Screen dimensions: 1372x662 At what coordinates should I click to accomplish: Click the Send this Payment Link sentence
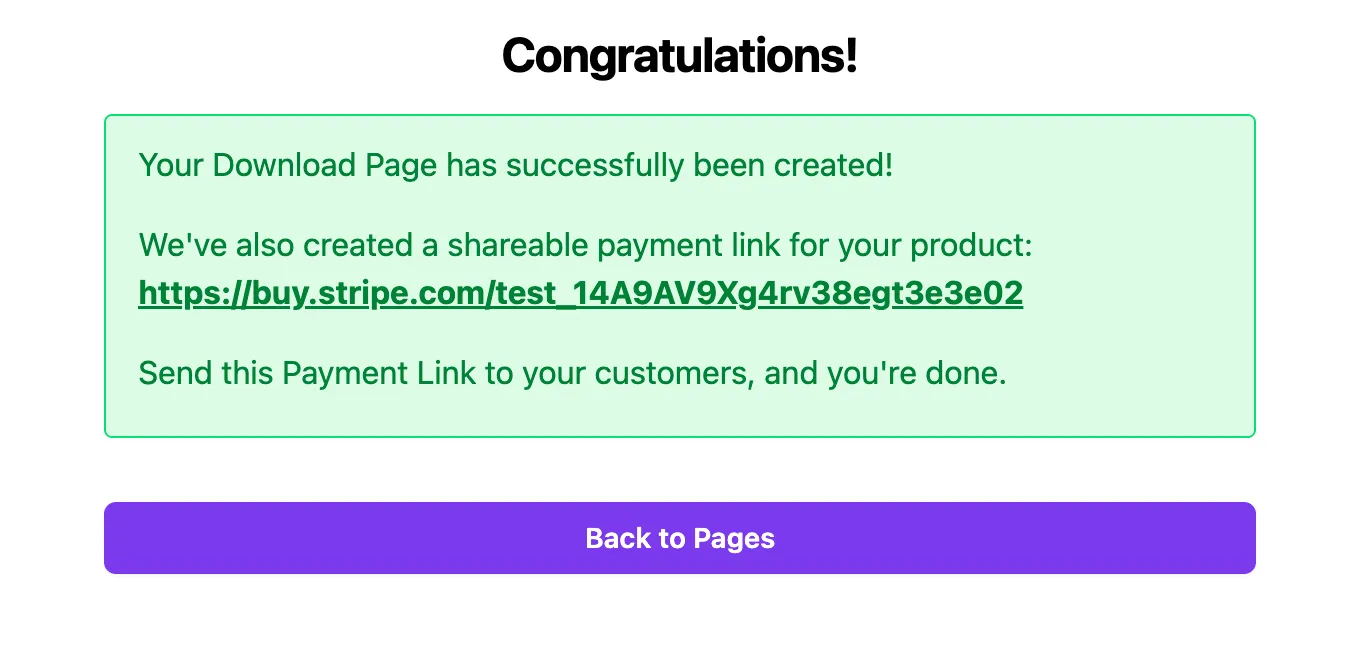click(x=572, y=373)
